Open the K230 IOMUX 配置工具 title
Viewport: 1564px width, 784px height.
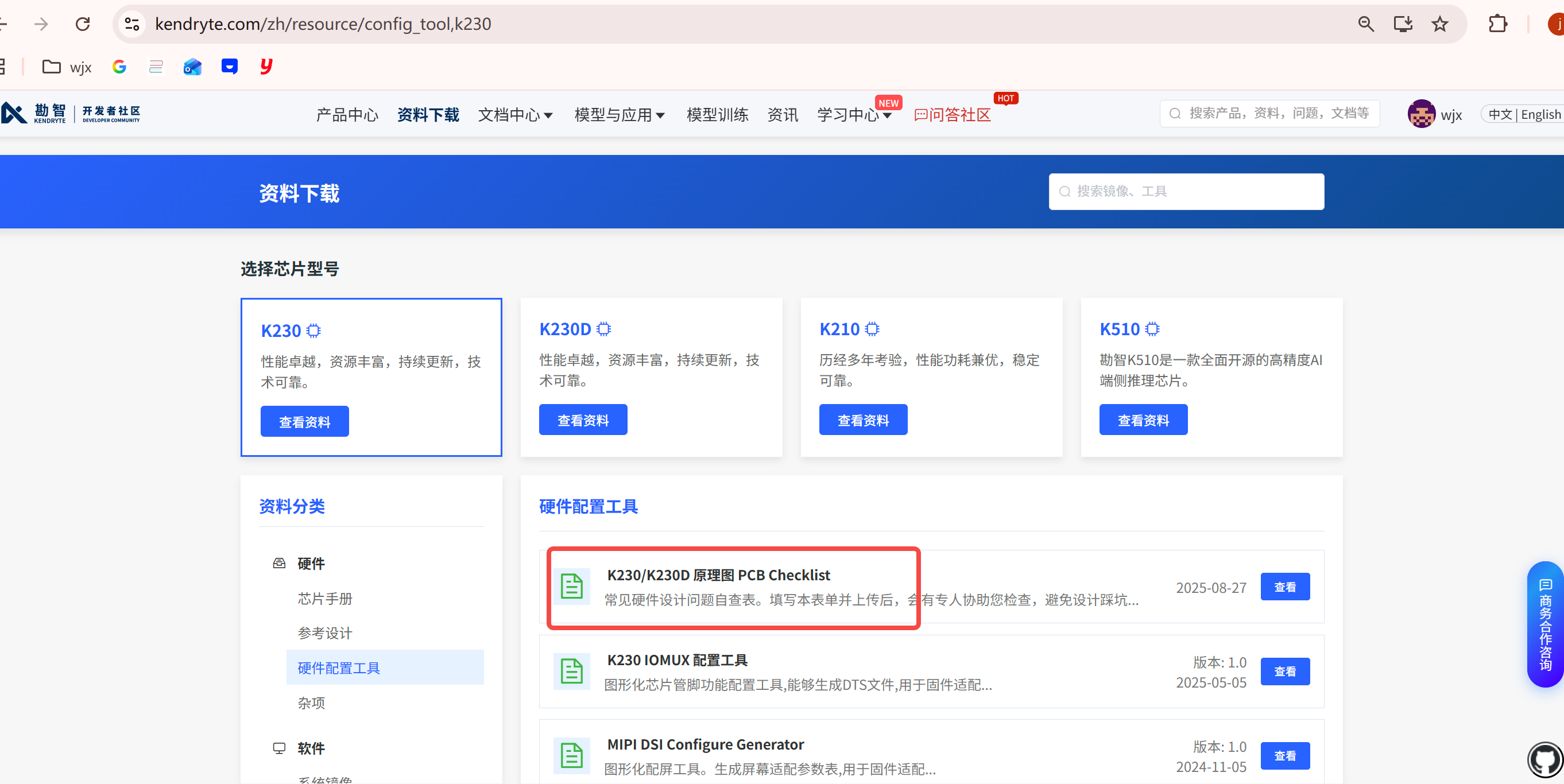point(678,660)
